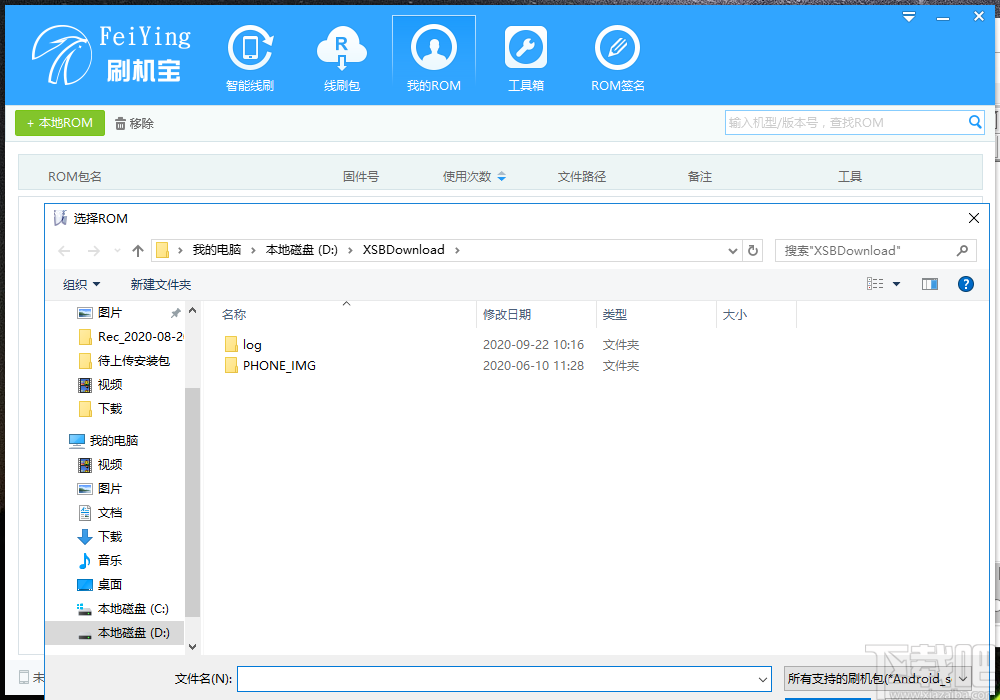The height and width of the screenshot is (700, 1000).
Task: Sort files by 名称 column
Action: pos(233,314)
